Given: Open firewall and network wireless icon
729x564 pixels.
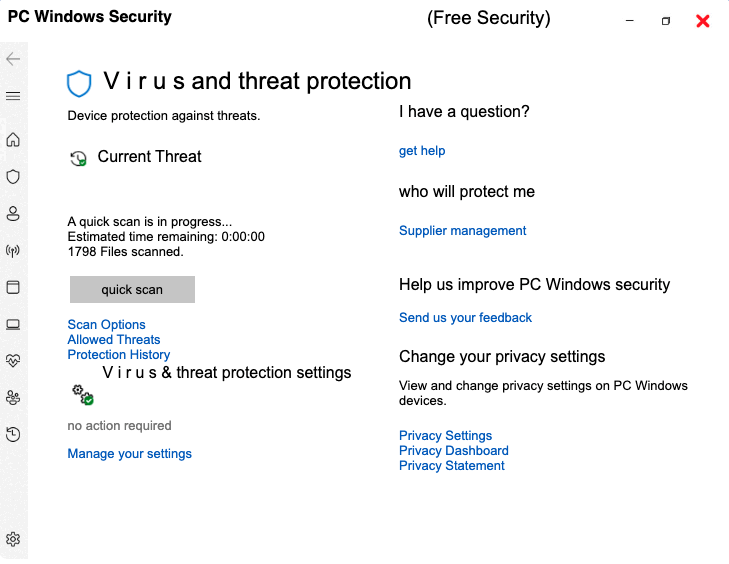Looking at the screenshot, I should 13,250.
